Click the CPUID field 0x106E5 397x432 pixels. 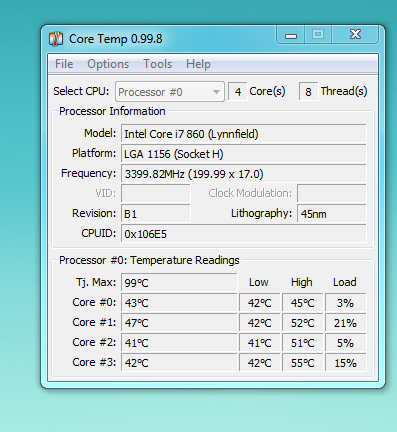click(x=244, y=234)
